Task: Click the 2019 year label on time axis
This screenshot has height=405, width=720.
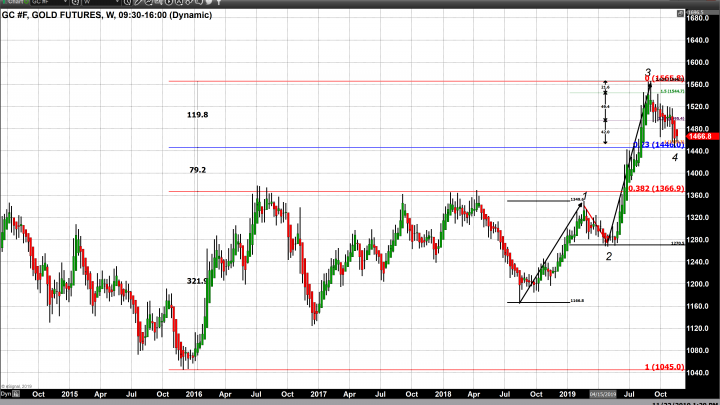Action: 568,394
